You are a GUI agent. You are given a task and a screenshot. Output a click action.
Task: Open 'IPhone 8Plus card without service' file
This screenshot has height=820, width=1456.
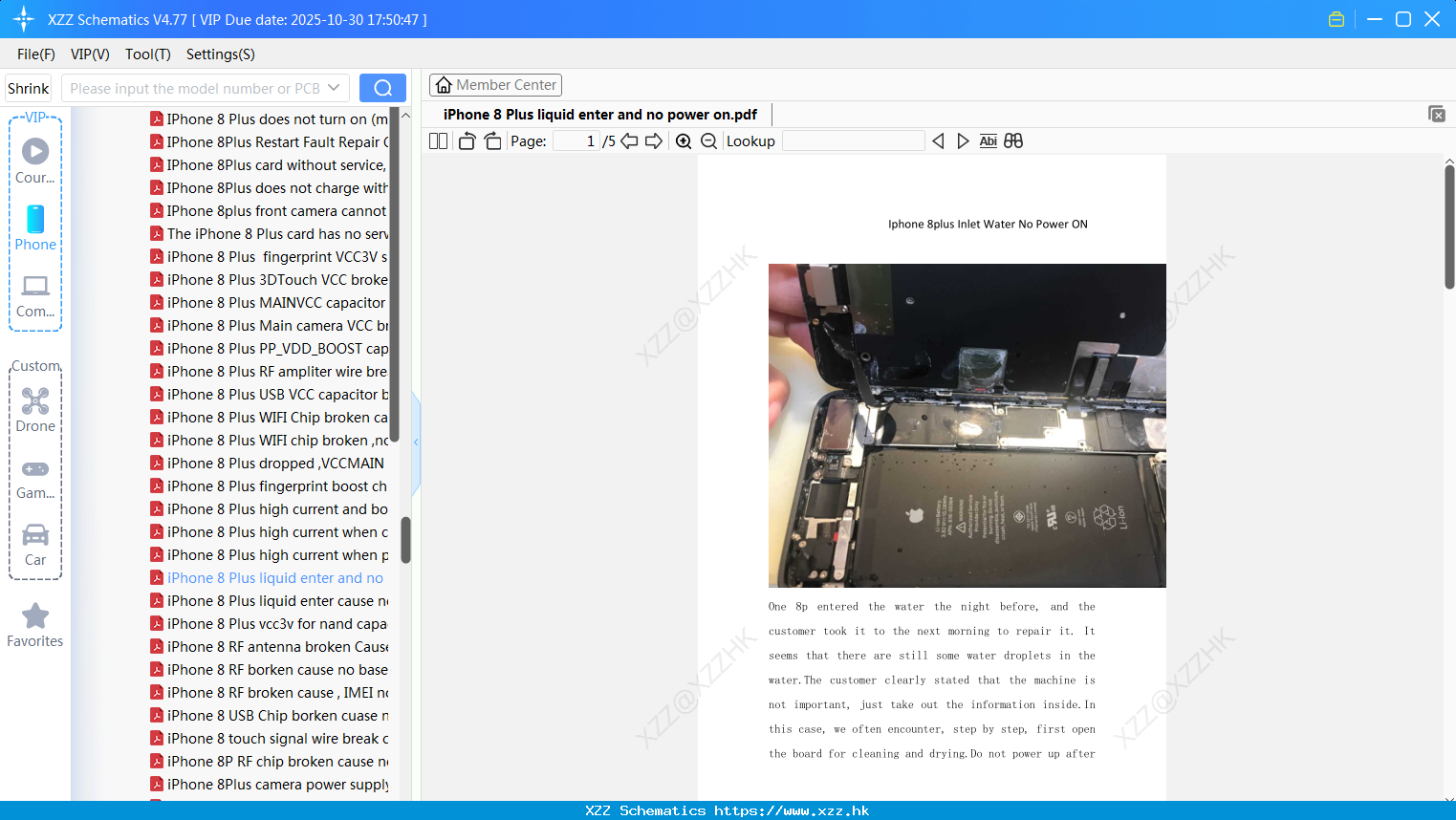pyautogui.click(x=270, y=165)
